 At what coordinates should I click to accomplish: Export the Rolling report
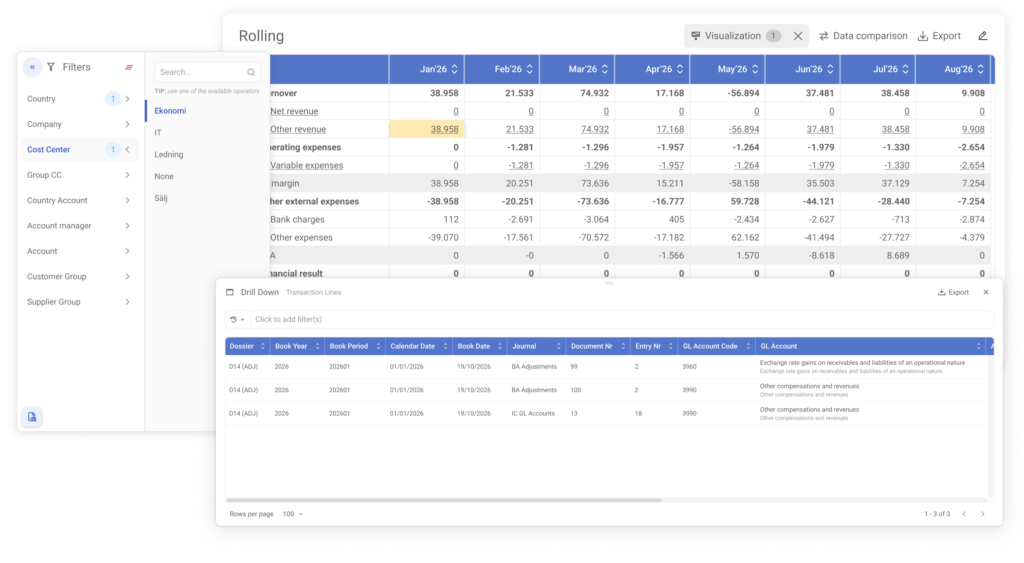point(939,36)
